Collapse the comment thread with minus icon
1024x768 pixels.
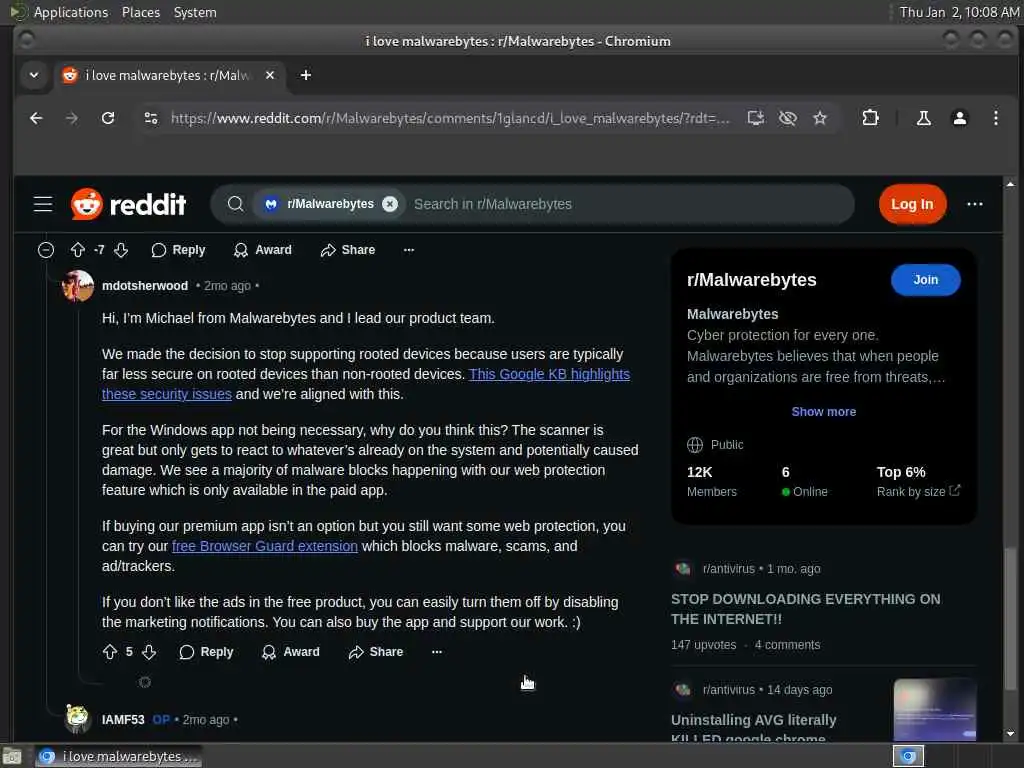tap(46, 250)
